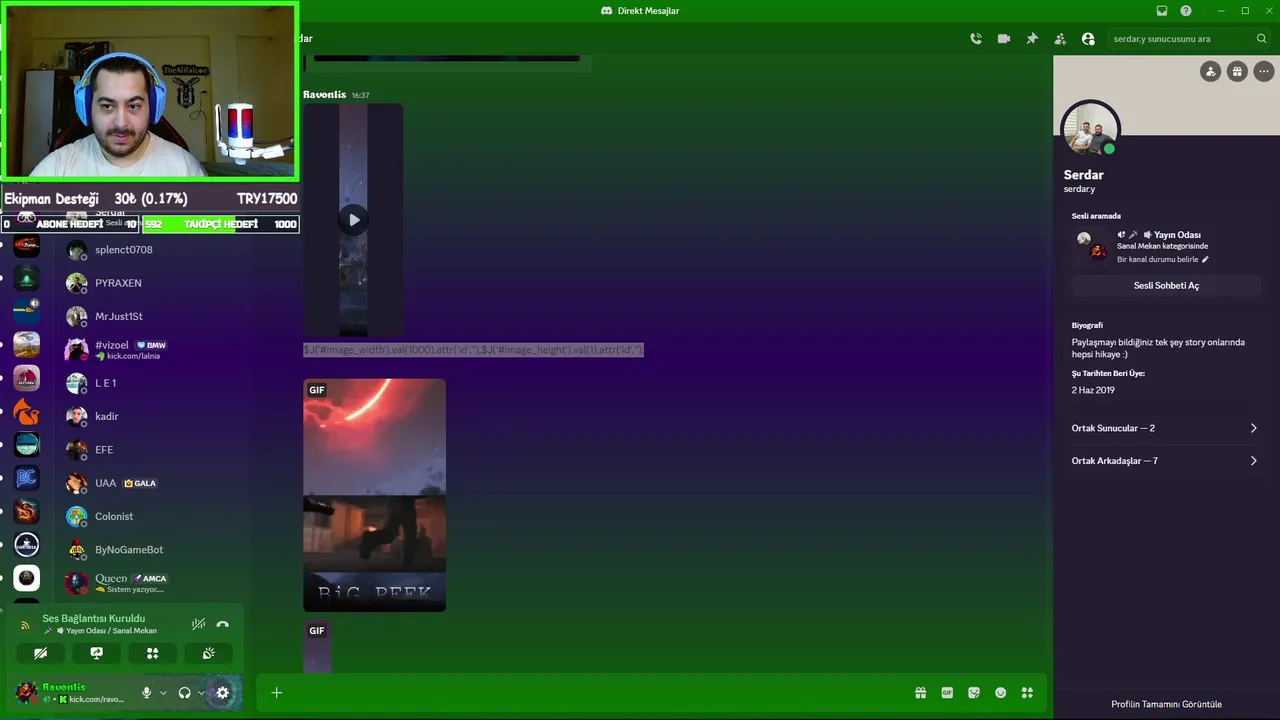The width and height of the screenshot is (1280, 720).
Task: Open DM with splenct0708
Action: coord(150,250)
